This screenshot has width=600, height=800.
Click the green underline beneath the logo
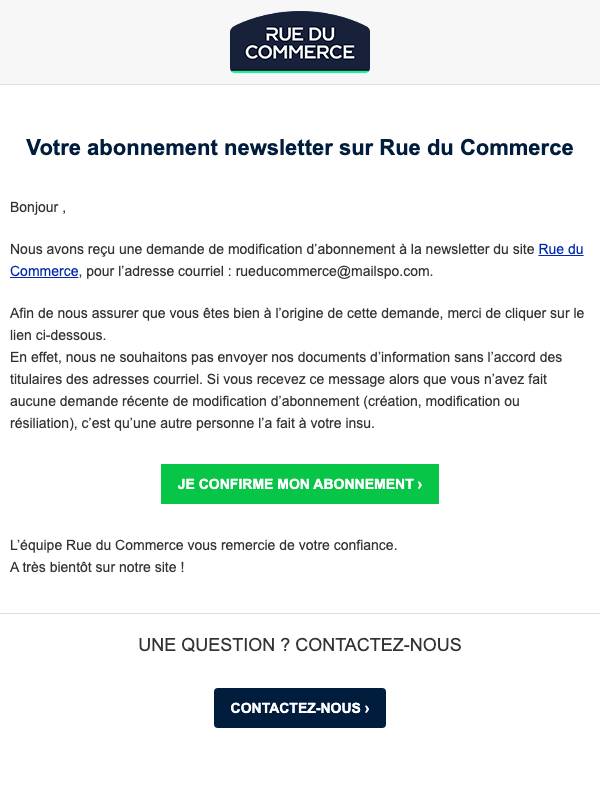coord(300,71)
